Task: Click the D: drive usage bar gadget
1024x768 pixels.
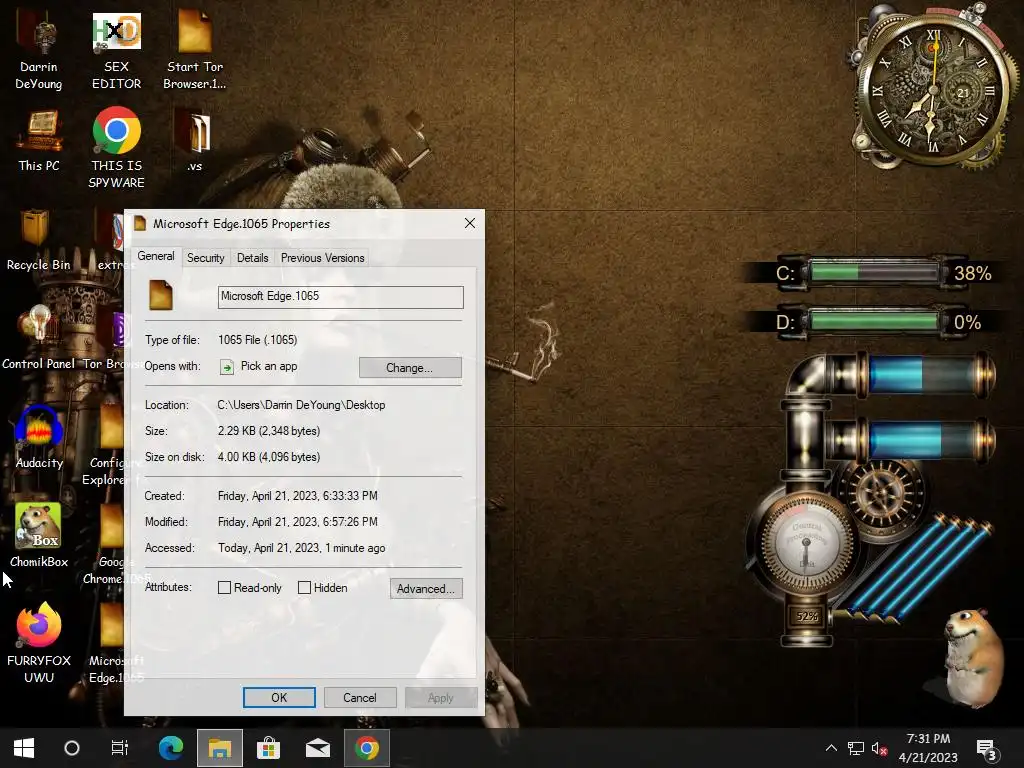Action: [872, 322]
